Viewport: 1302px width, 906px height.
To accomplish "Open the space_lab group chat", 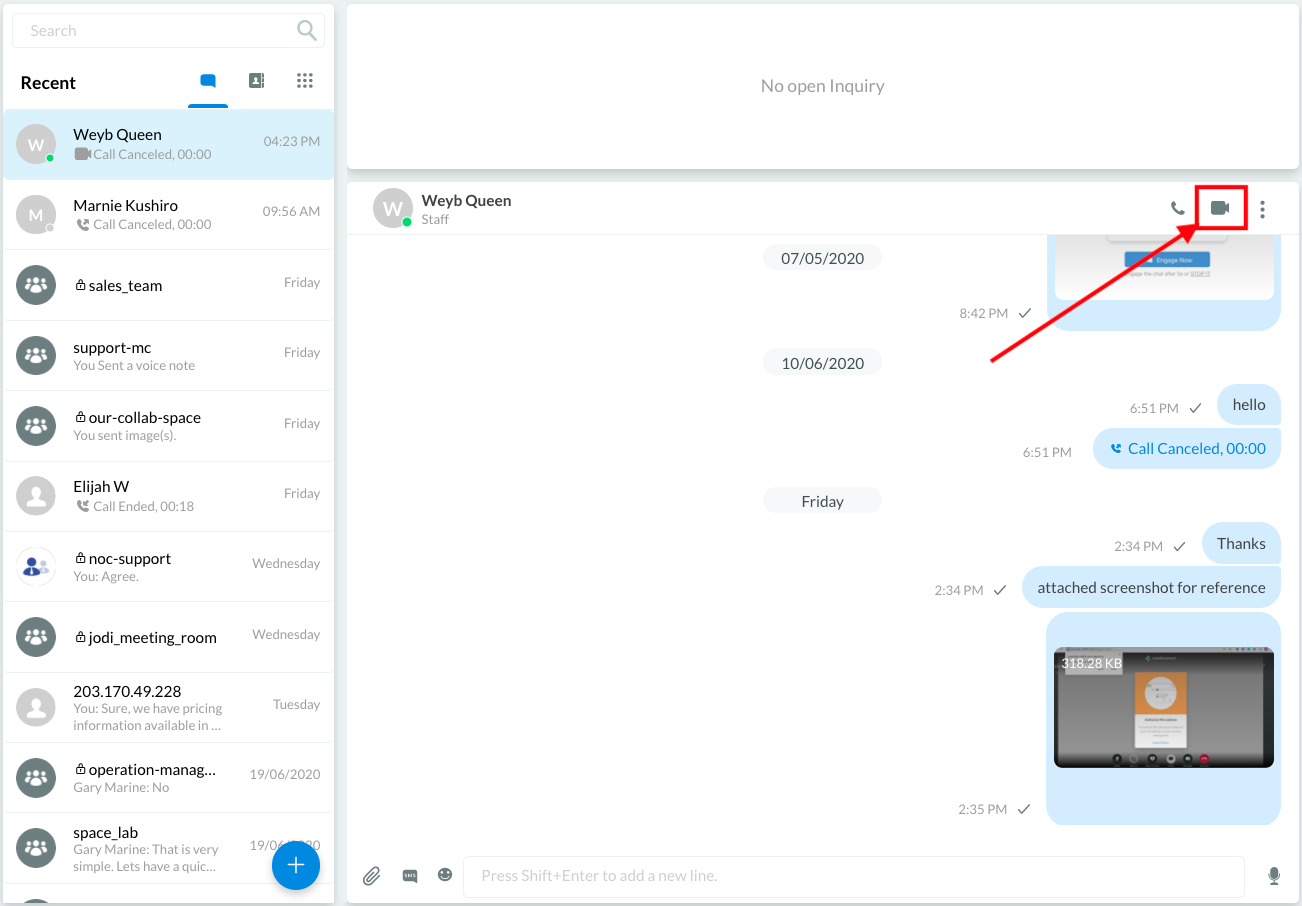I will tap(168, 848).
